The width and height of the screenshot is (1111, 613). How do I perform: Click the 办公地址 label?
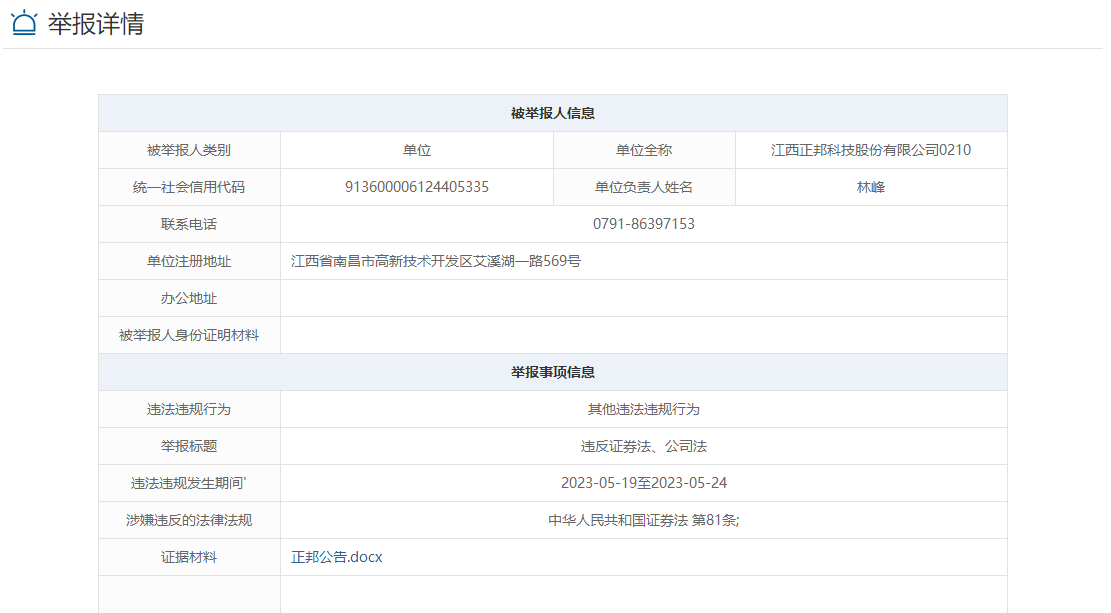coord(188,298)
